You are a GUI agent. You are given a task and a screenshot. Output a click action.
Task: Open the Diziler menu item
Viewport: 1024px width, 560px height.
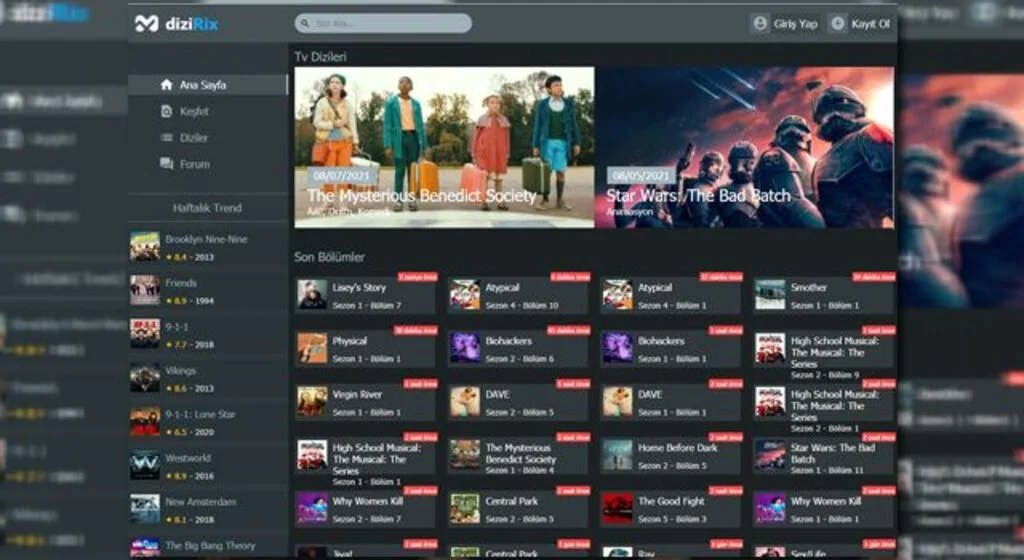coord(208,138)
